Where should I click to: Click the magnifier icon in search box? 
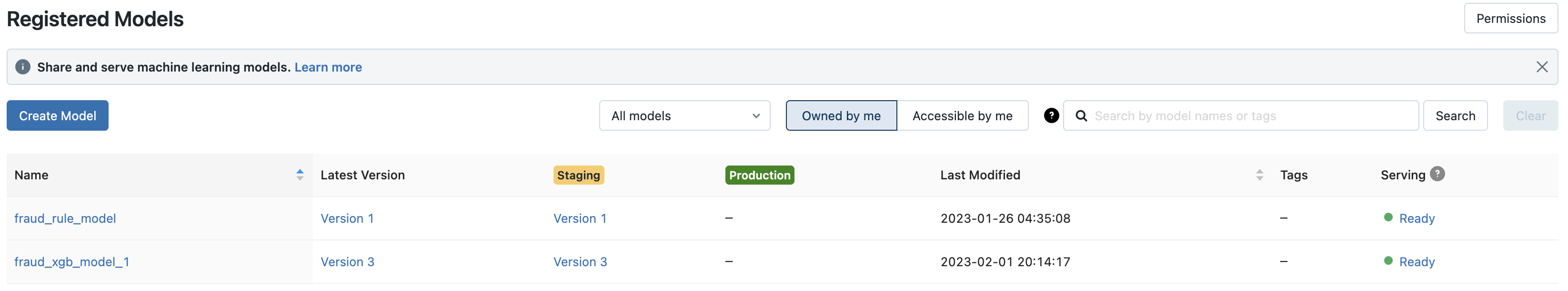pyautogui.click(x=1081, y=116)
